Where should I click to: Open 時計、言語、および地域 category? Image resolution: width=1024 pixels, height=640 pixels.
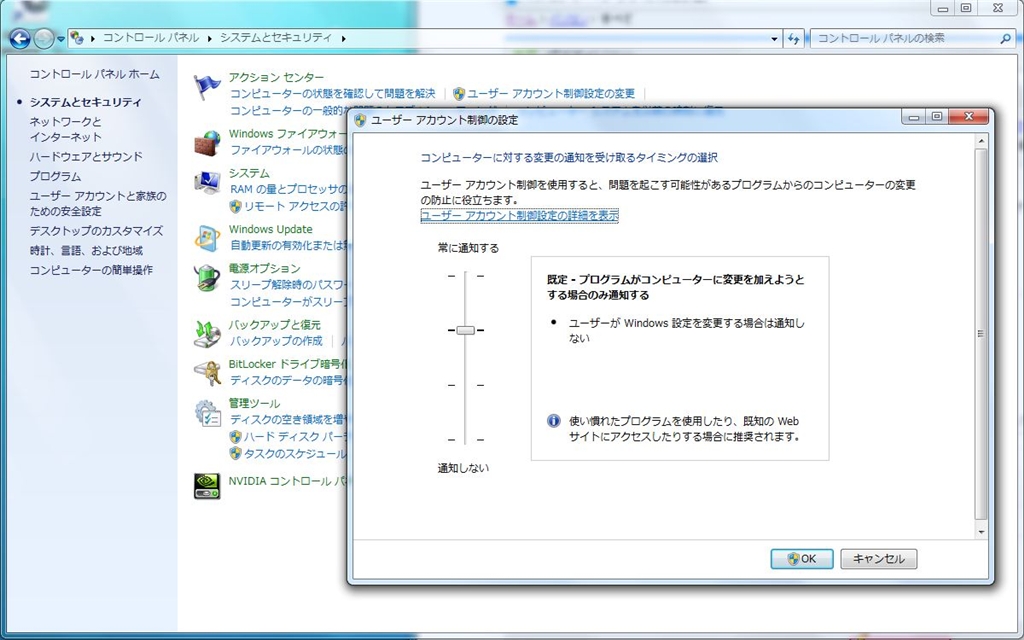click(x=86, y=251)
